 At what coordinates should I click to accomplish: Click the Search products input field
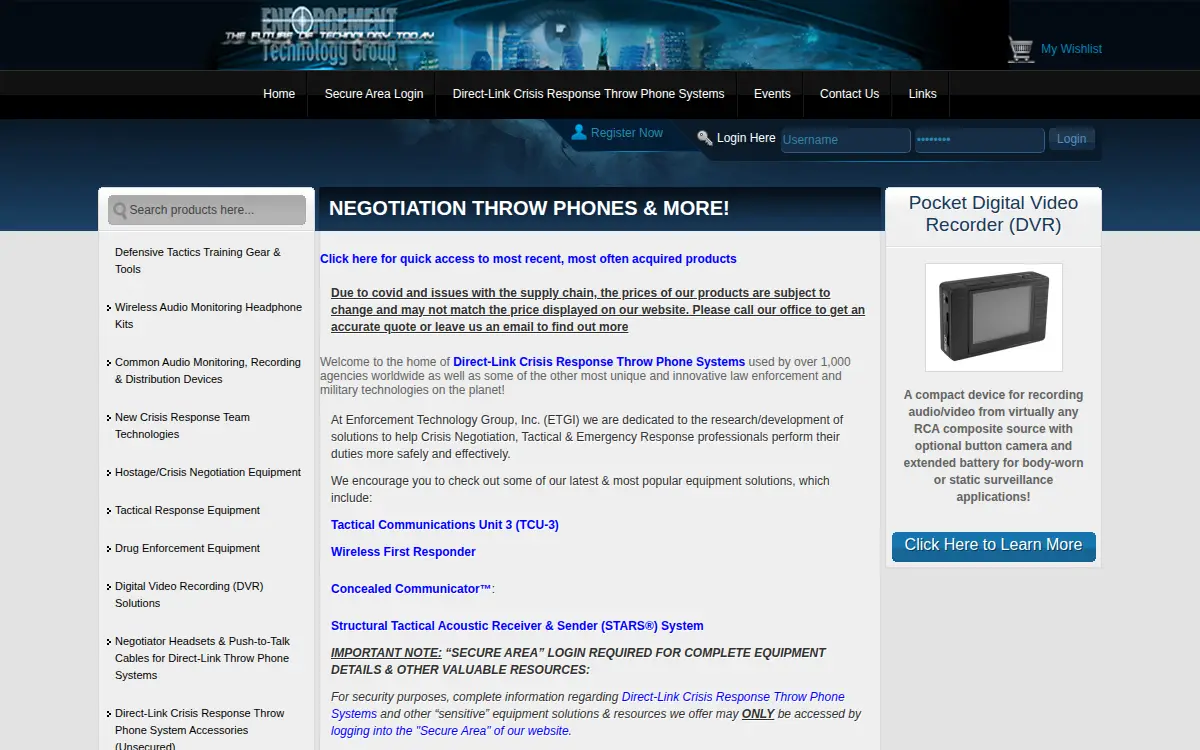click(207, 210)
